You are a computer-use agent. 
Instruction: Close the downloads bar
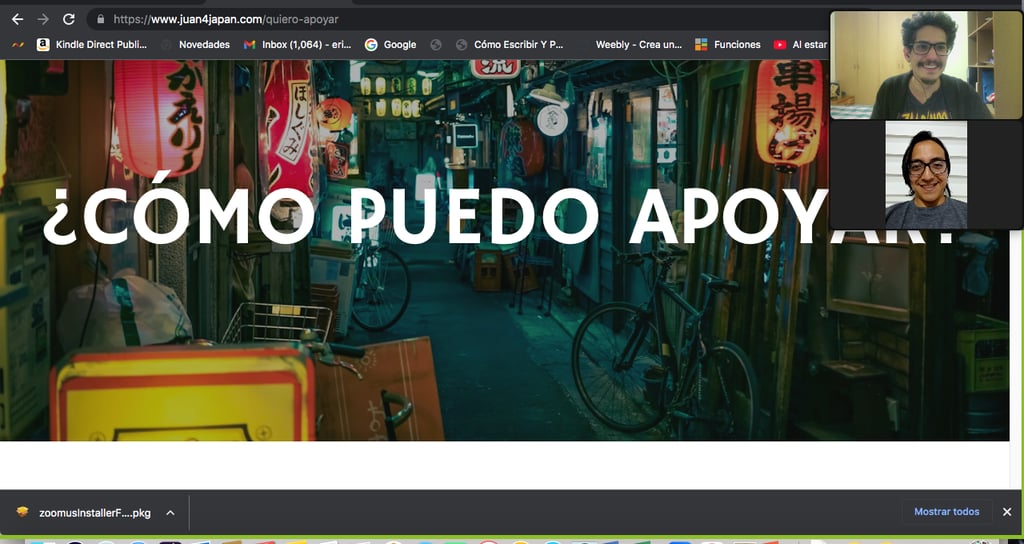click(x=1007, y=512)
